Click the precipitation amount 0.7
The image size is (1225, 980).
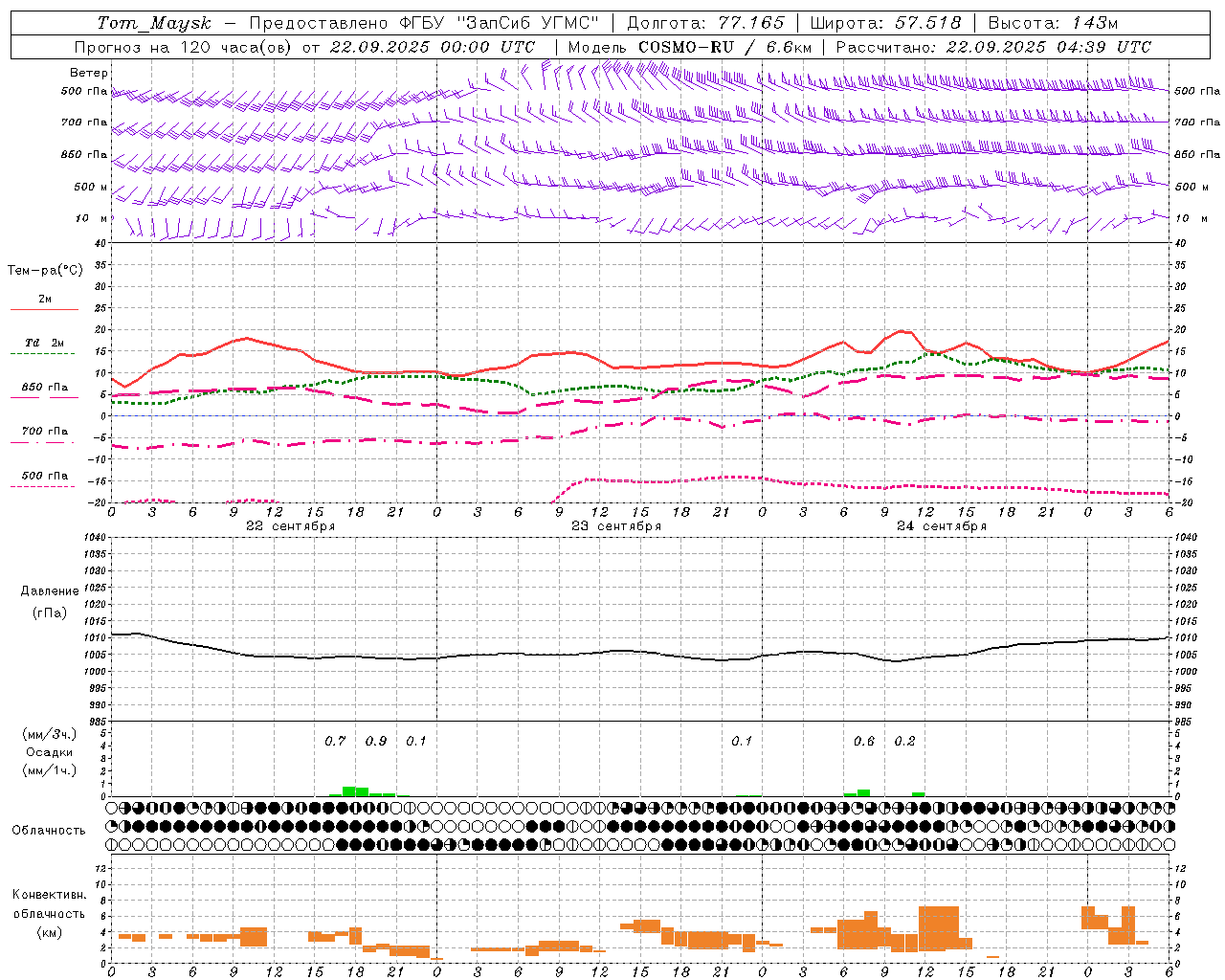[x=335, y=741]
